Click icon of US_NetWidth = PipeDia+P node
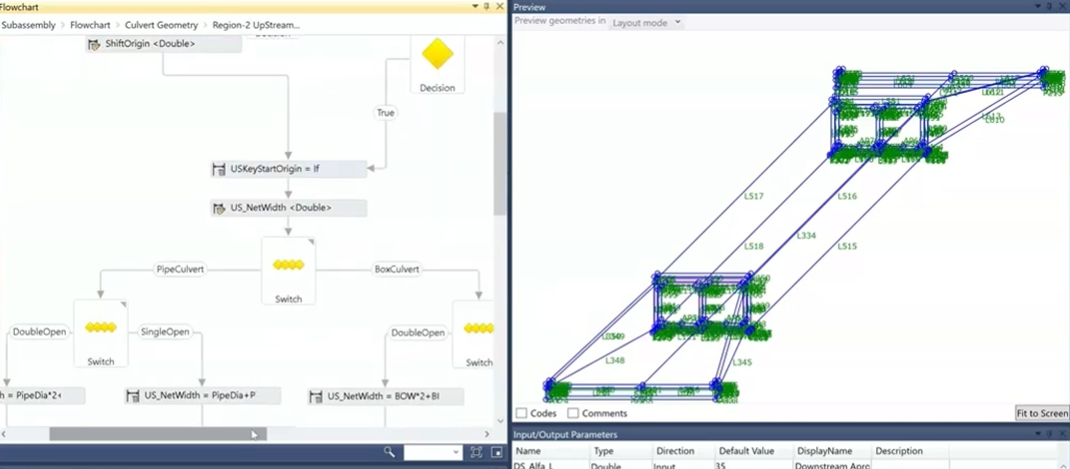 click(x=133, y=396)
